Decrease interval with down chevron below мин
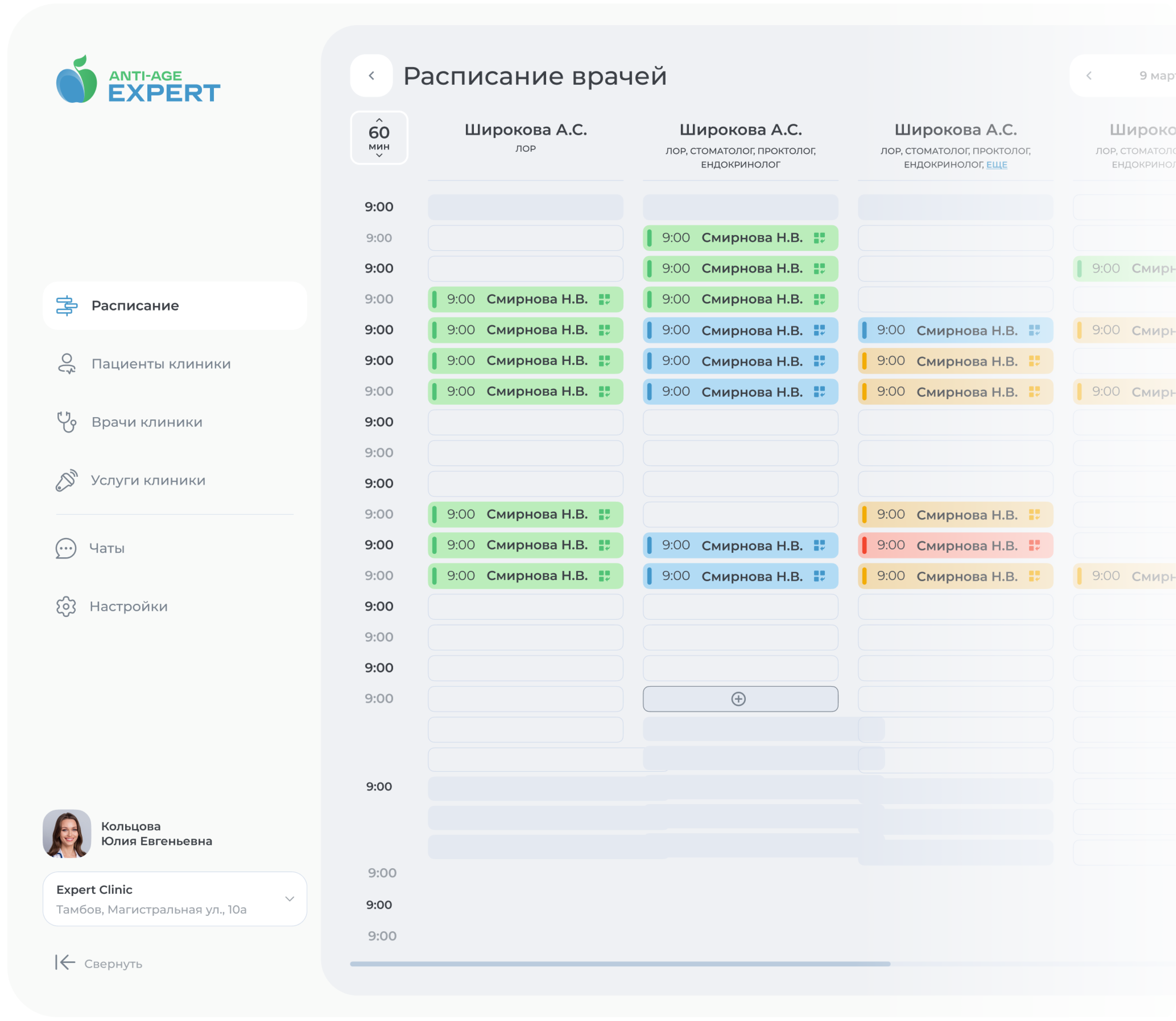The image size is (1176, 1021). click(379, 155)
